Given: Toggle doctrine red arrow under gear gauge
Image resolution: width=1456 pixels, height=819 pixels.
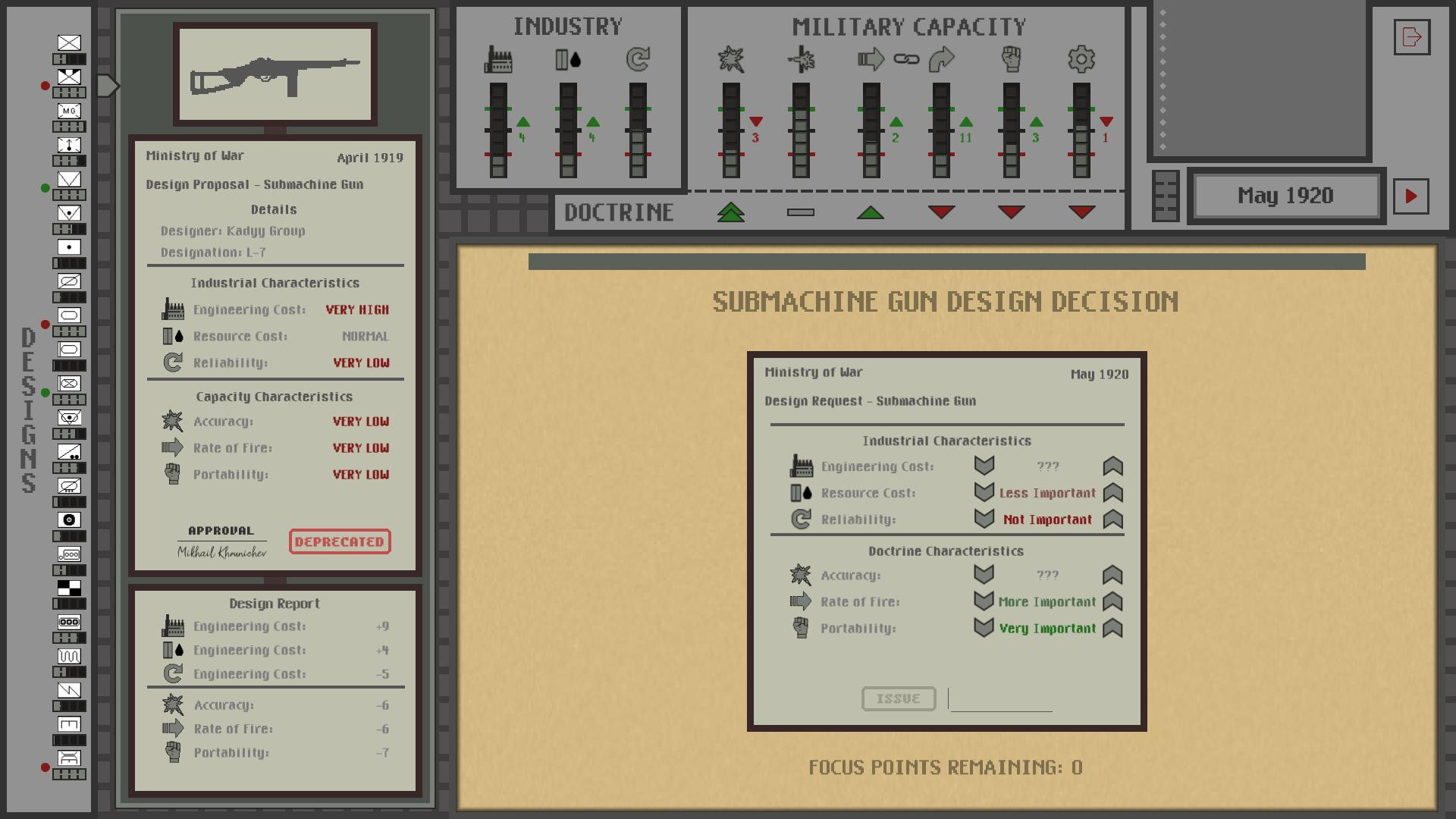Looking at the screenshot, I should pyautogui.click(x=1081, y=212).
